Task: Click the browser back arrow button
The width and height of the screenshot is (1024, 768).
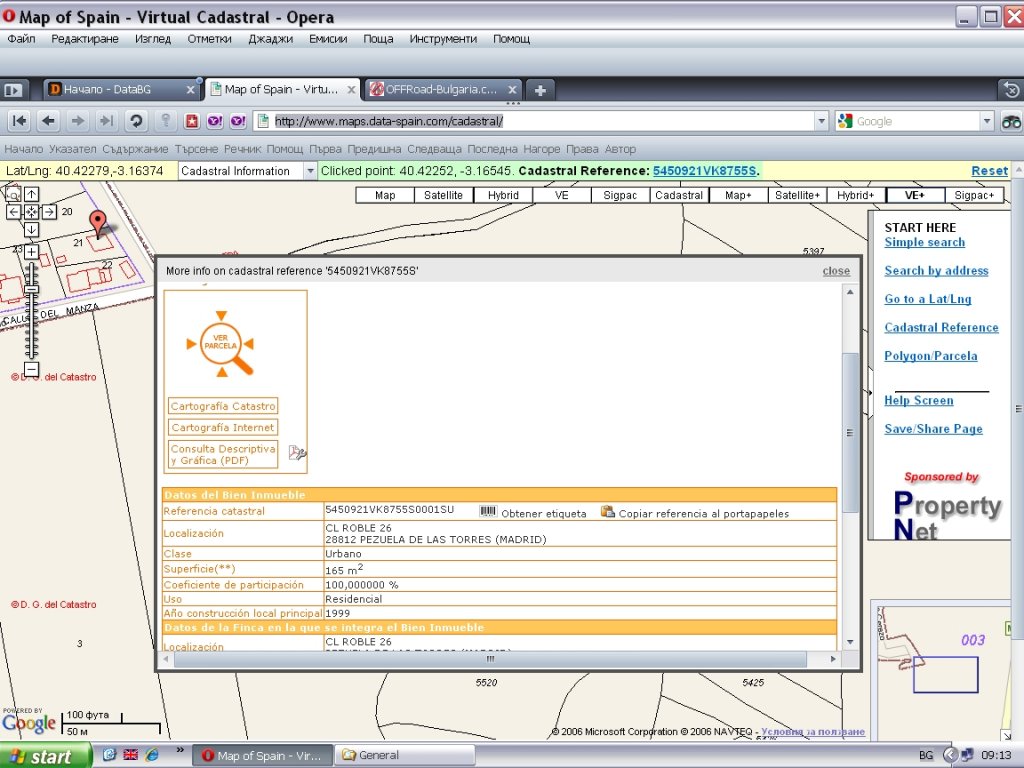Action: [x=48, y=121]
